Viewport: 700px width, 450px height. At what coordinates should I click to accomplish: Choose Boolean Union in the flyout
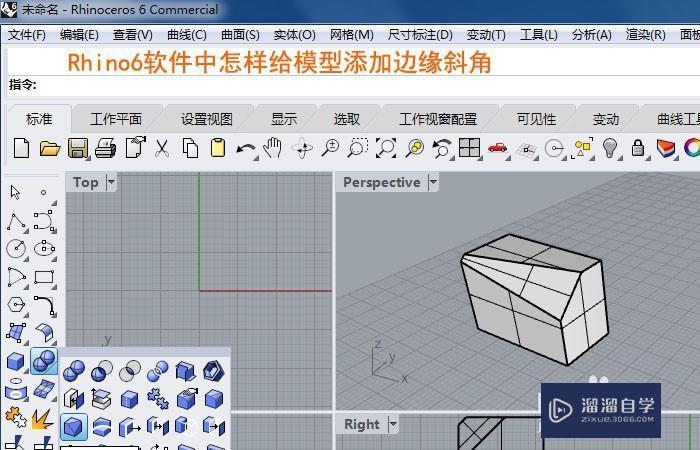pyautogui.click(x=74, y=371)
